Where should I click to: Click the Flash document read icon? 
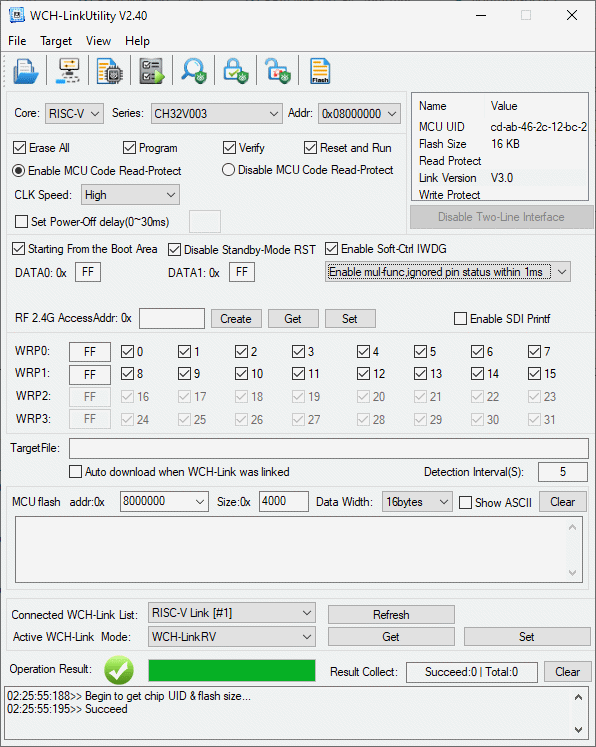click(x=320, y=71)
